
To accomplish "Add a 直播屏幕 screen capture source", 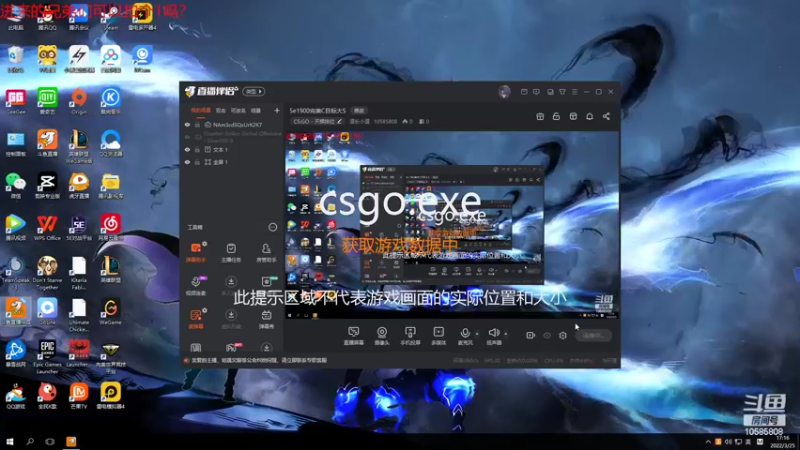I will [x=354, y=336].
